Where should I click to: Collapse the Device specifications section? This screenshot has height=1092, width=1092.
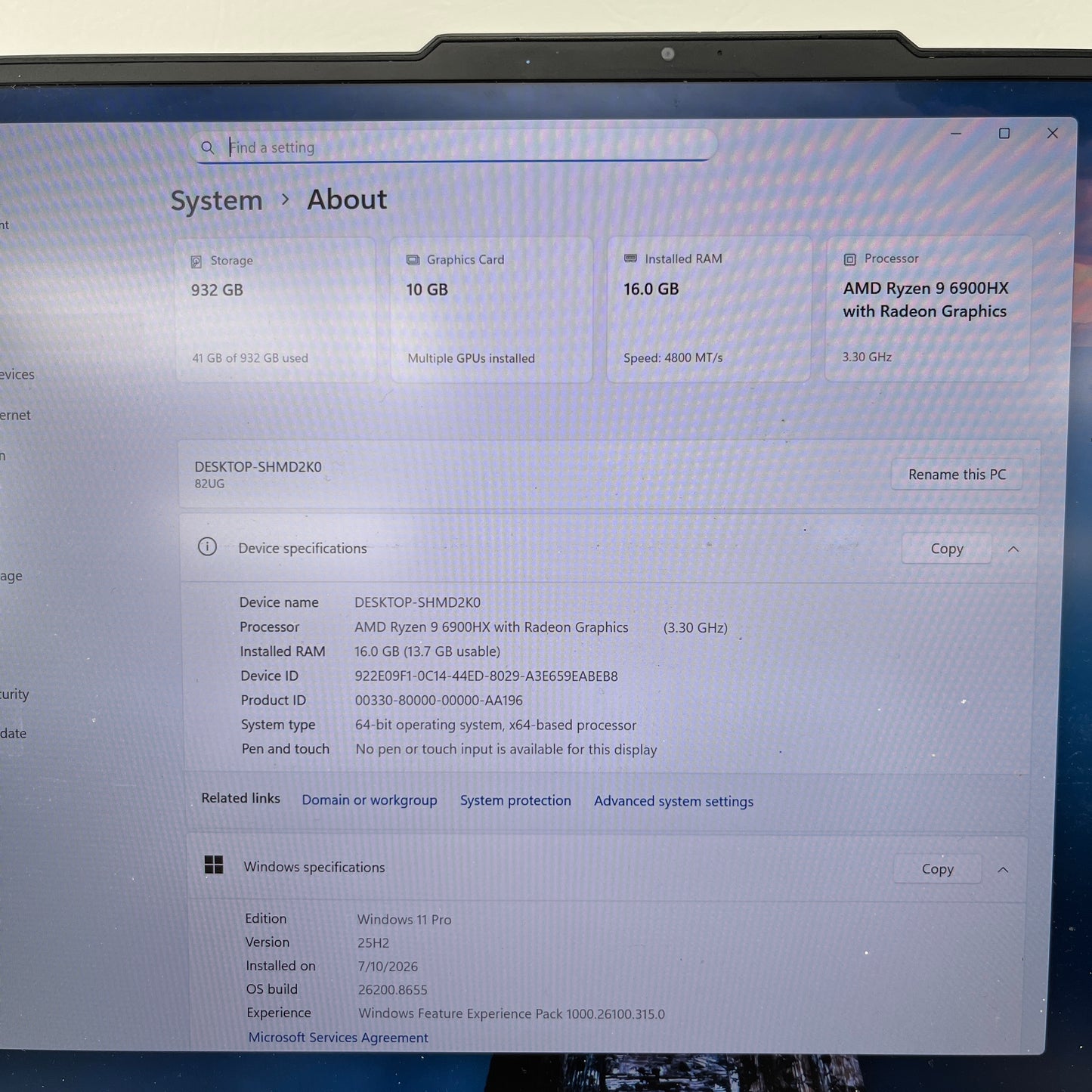tap(1013, 549)
